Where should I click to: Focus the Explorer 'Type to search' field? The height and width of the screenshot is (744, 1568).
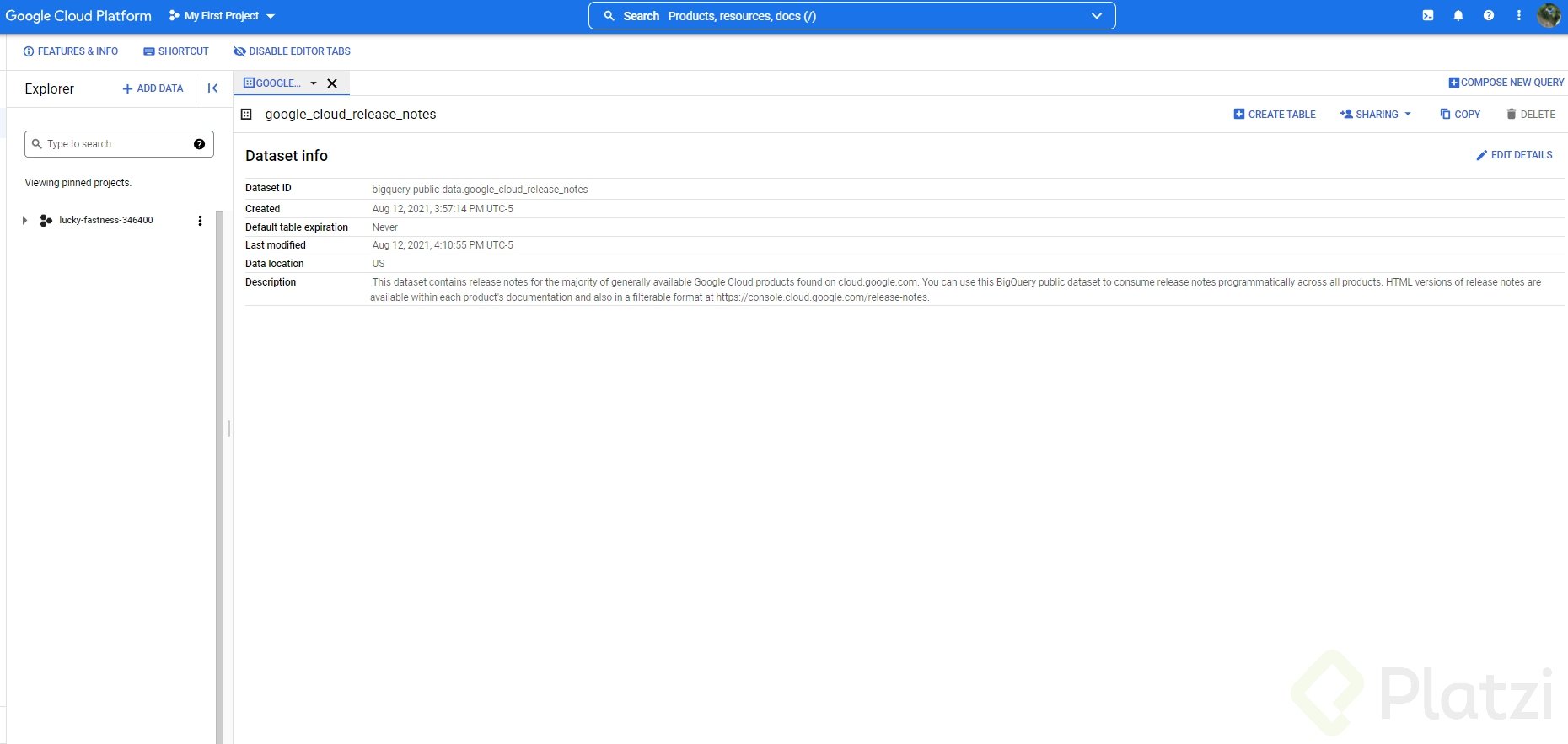(x=119, y=144)
